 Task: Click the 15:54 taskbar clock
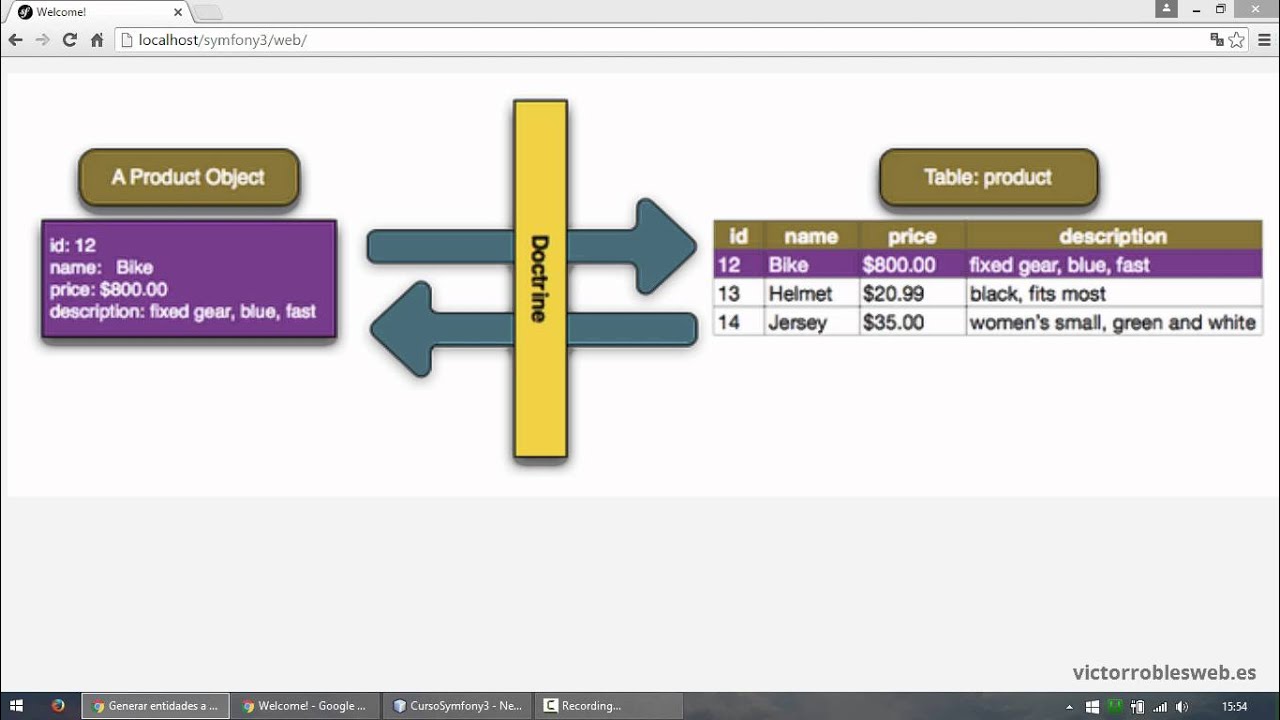tap(1235, 707)
